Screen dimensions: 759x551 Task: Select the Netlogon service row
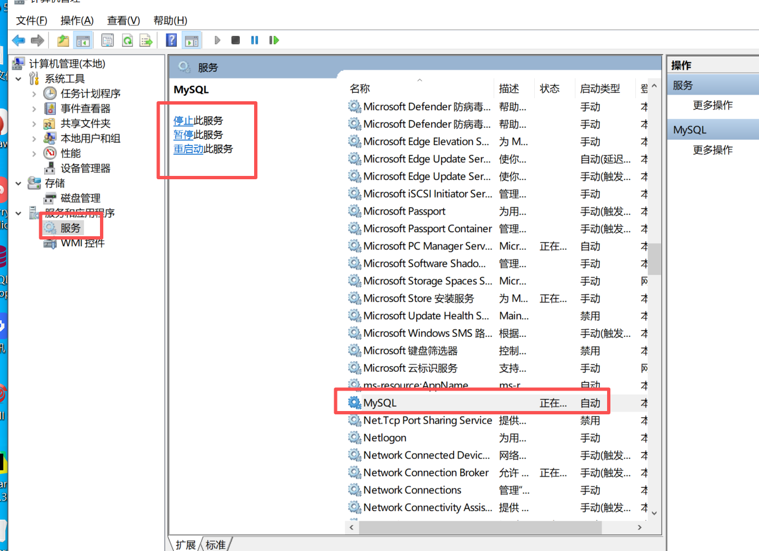tap(498, 437)
